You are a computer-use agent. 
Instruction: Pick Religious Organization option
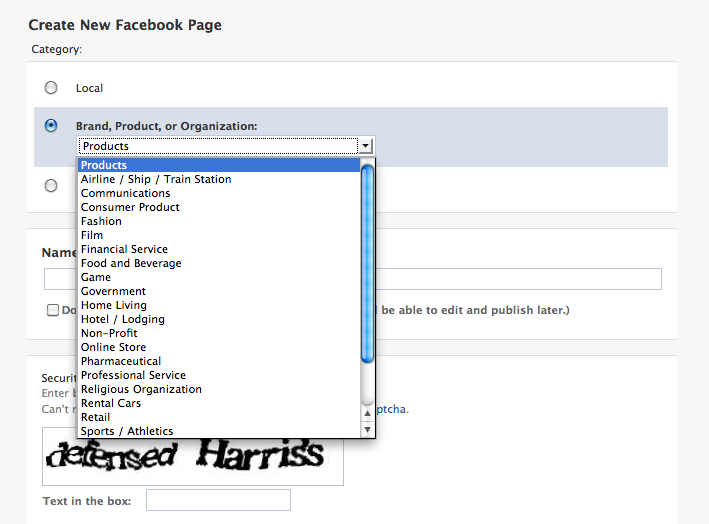click(219, 389)
